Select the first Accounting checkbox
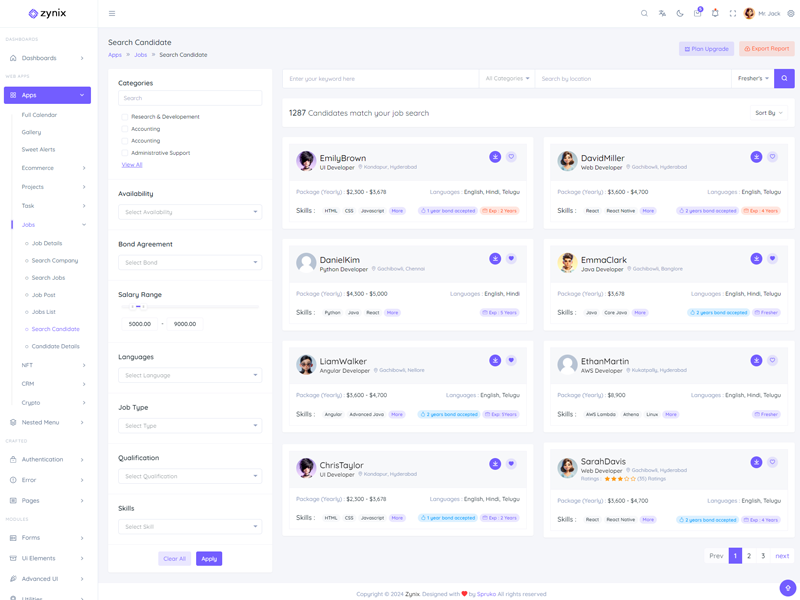 (125, 129)
